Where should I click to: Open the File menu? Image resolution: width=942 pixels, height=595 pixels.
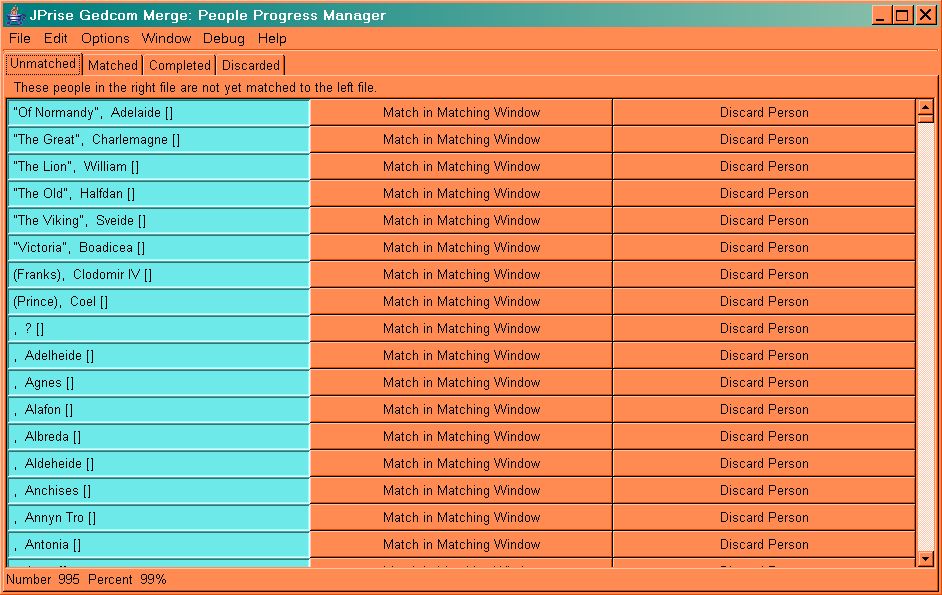click(20, 38)
